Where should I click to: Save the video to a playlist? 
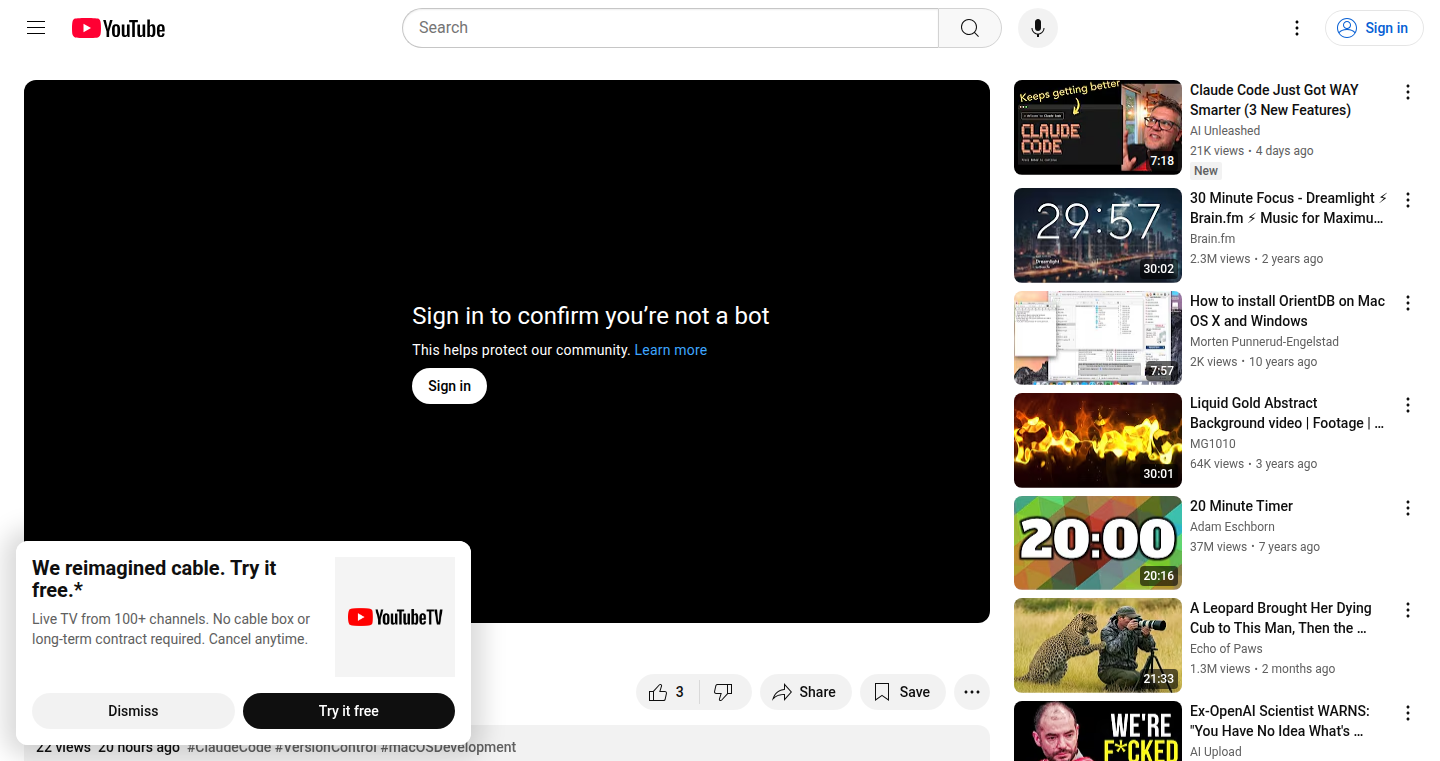(902, 692)
